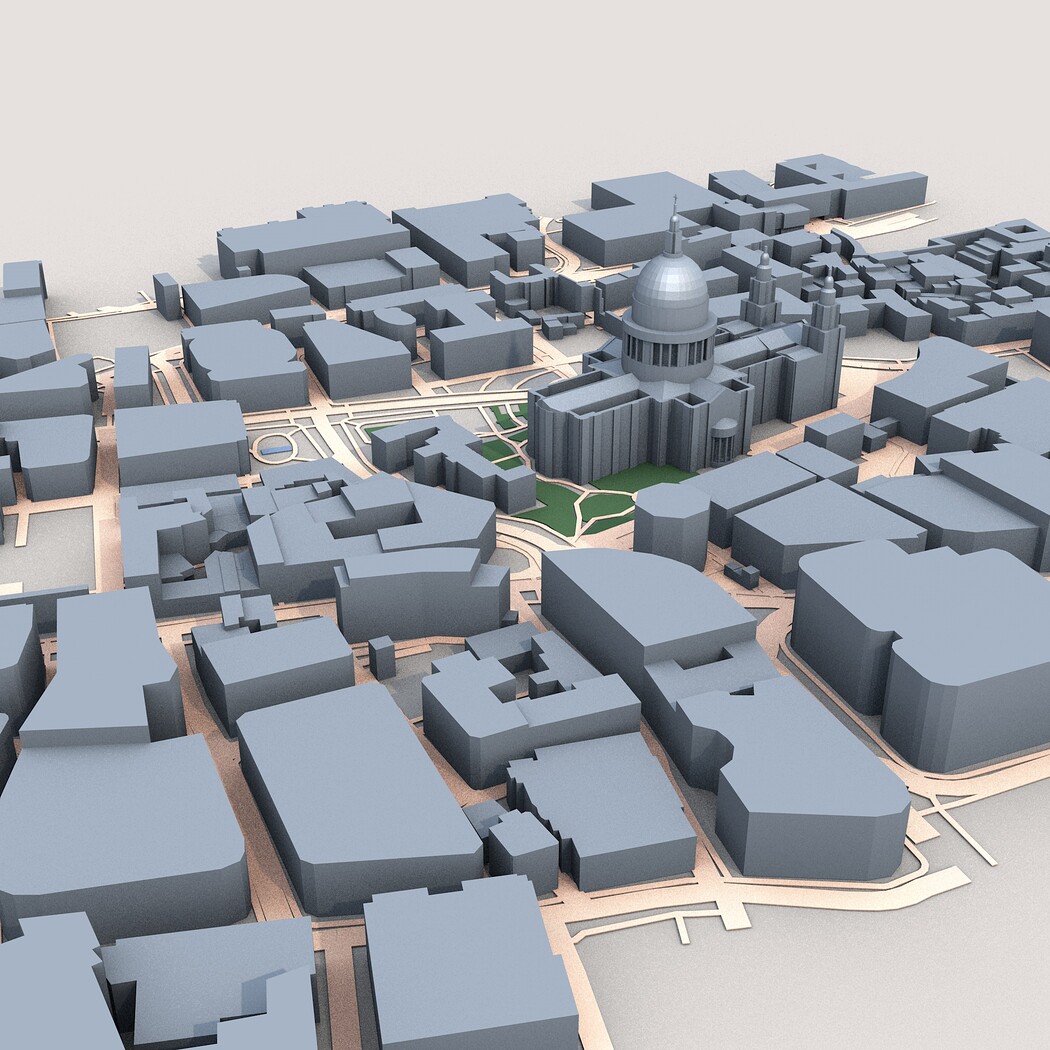Click the round columned porch on the cathedral side

pos(725,441)
